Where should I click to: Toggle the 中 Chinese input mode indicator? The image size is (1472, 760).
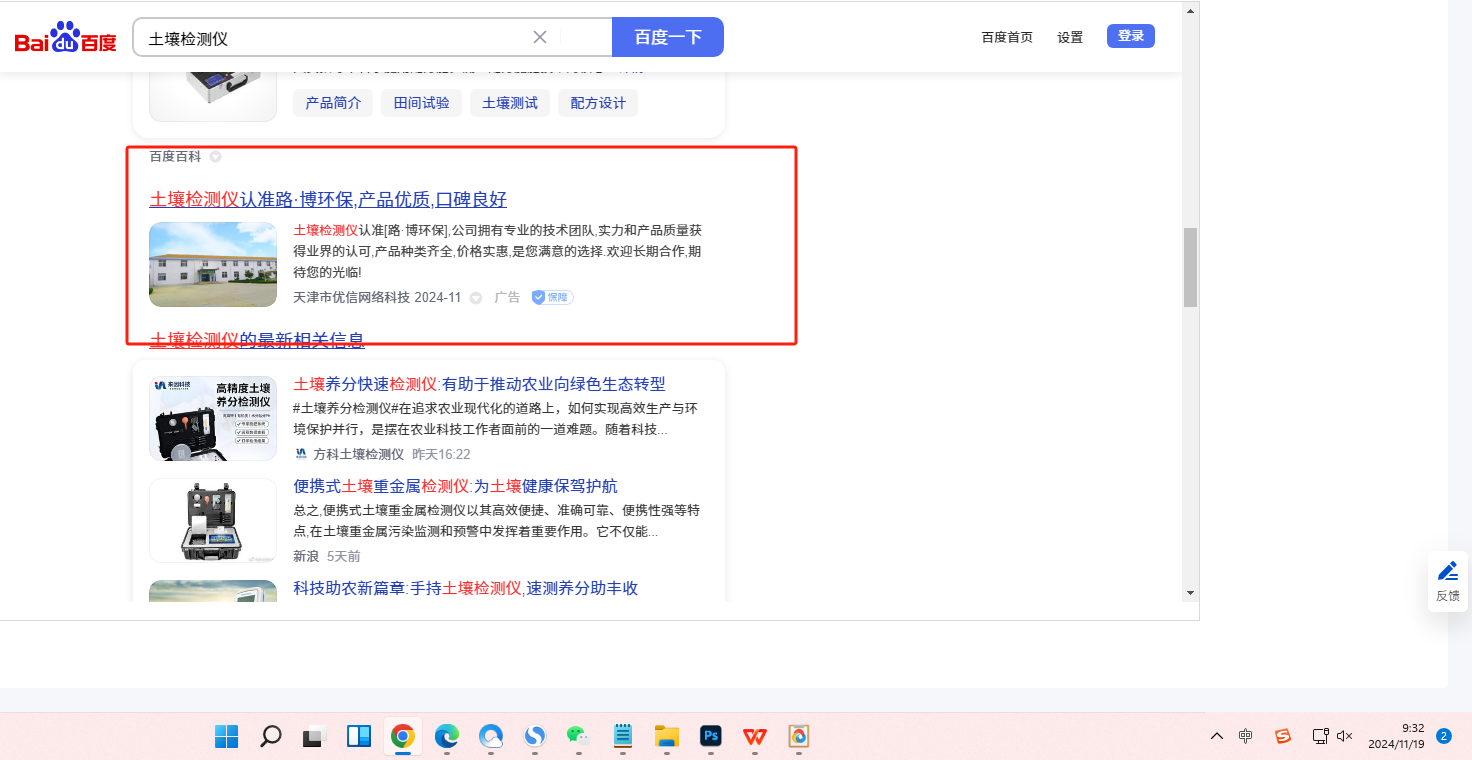pyautogui.click(x=1246, y=736)
